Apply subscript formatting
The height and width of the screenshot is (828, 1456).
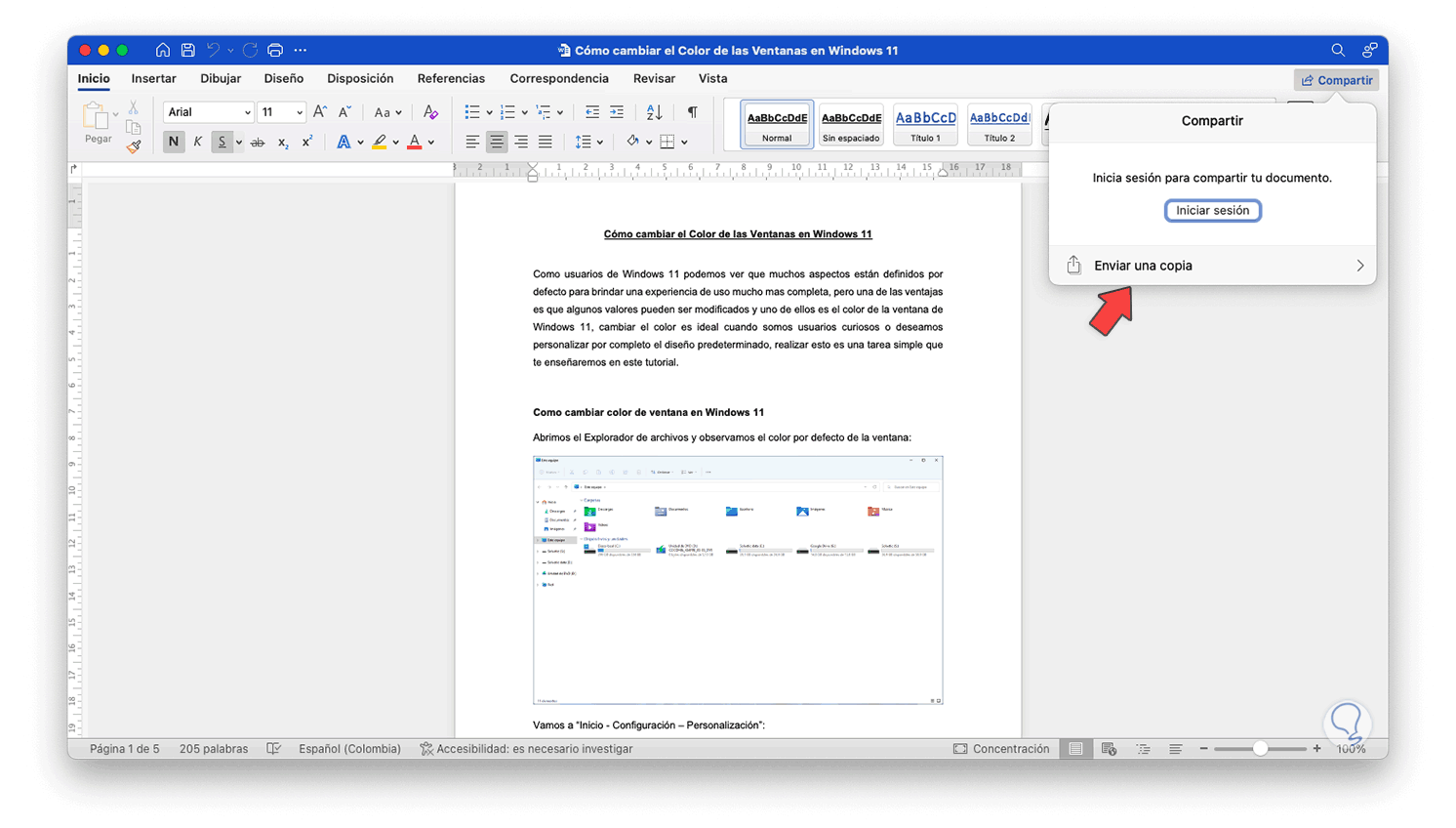[x=283, y=143]
